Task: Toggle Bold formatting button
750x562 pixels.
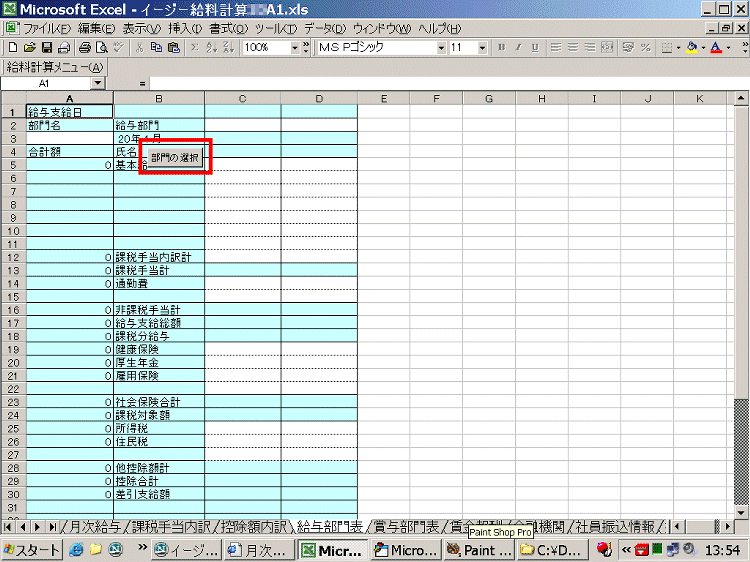Action: [502, 47]
